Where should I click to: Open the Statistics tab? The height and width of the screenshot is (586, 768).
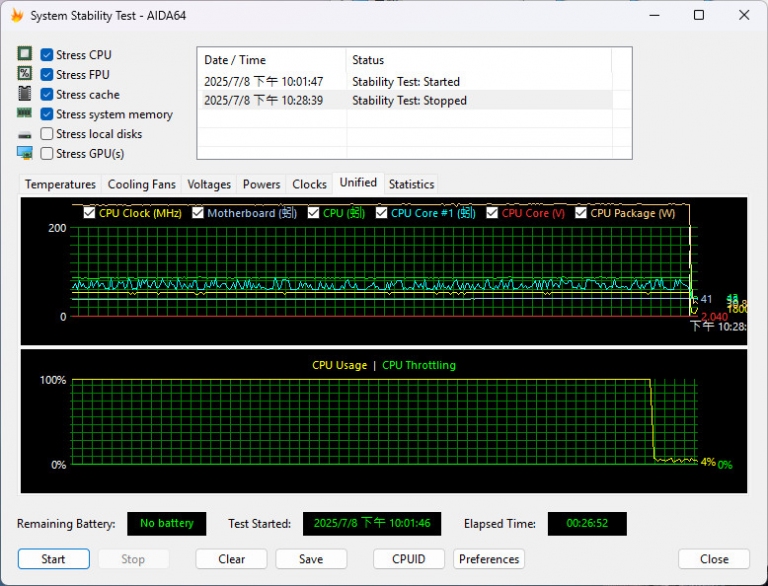411,184
